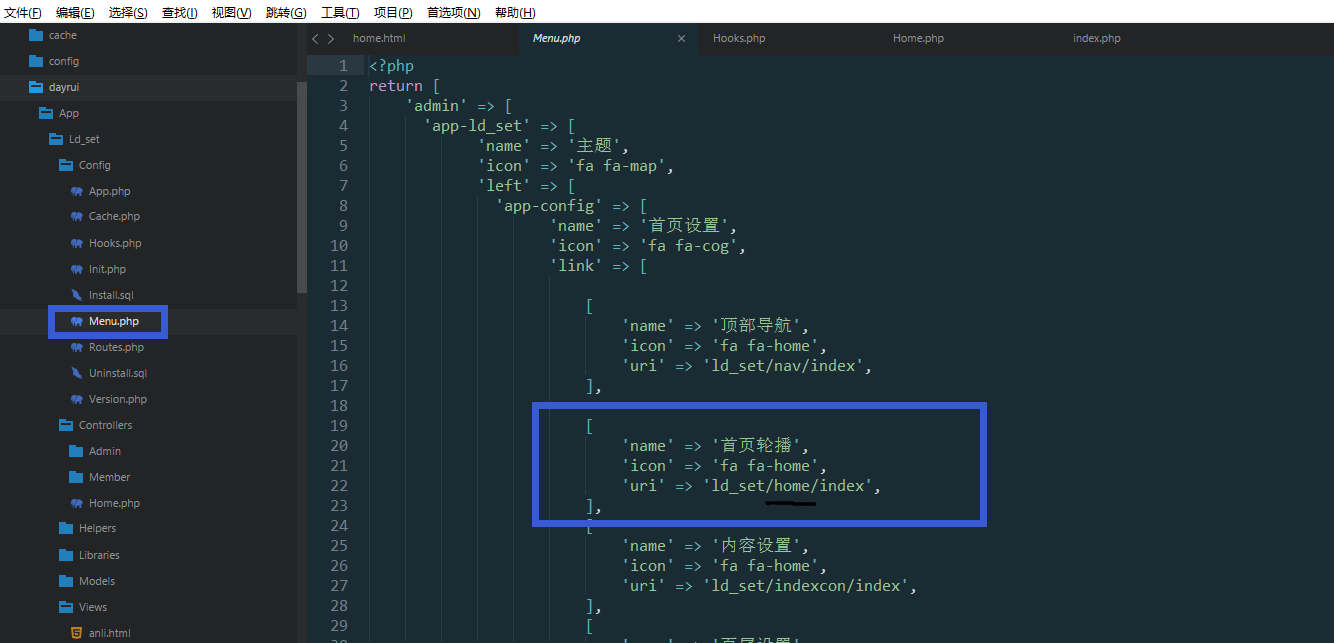The width and height of the screenshot is (1334, 643).
Task: Expand the Models folder
Action: 66,581
